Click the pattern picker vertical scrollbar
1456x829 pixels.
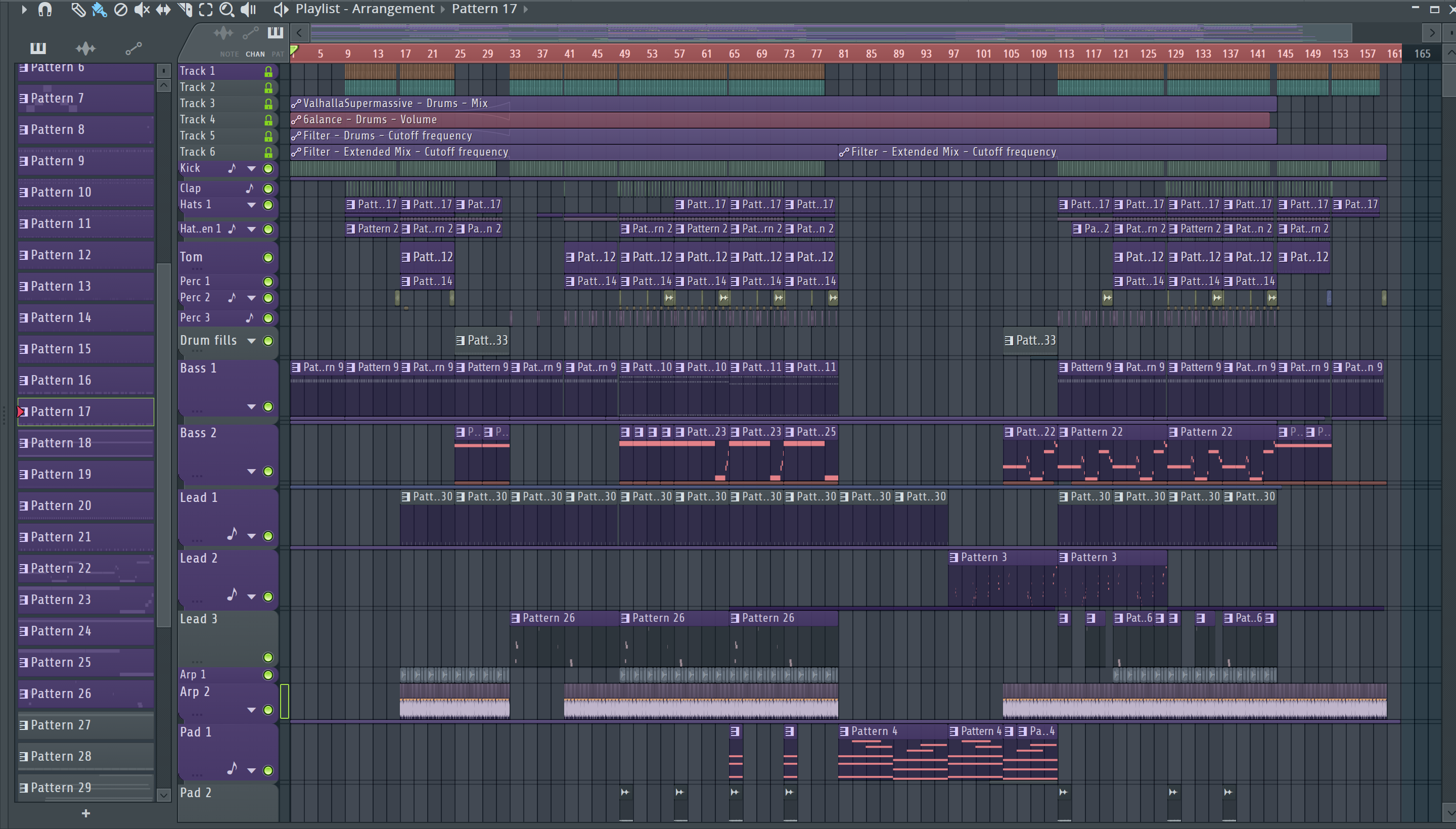(163, 444)
